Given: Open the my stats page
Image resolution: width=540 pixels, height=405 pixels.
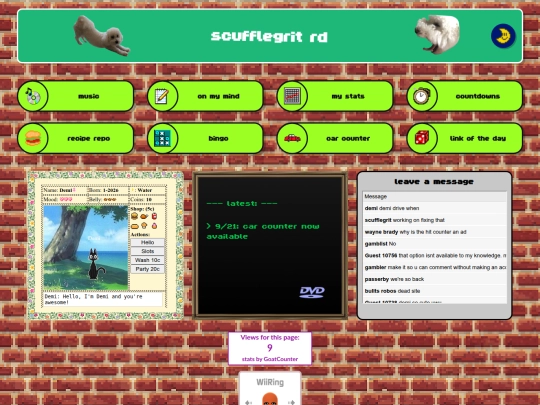Looking at the screenshot, I should click(x=335, y=96).
